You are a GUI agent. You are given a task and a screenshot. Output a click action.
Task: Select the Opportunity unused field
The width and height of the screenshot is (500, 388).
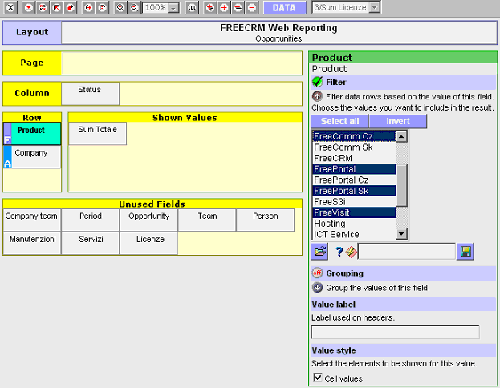[149, 220]
